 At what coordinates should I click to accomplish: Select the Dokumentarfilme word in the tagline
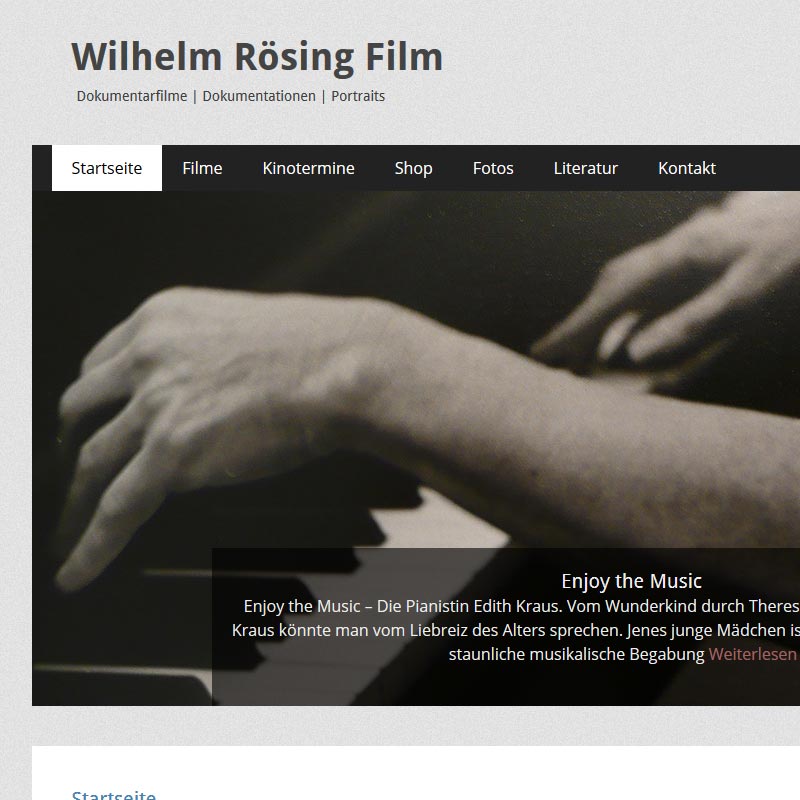click(132, 96)
